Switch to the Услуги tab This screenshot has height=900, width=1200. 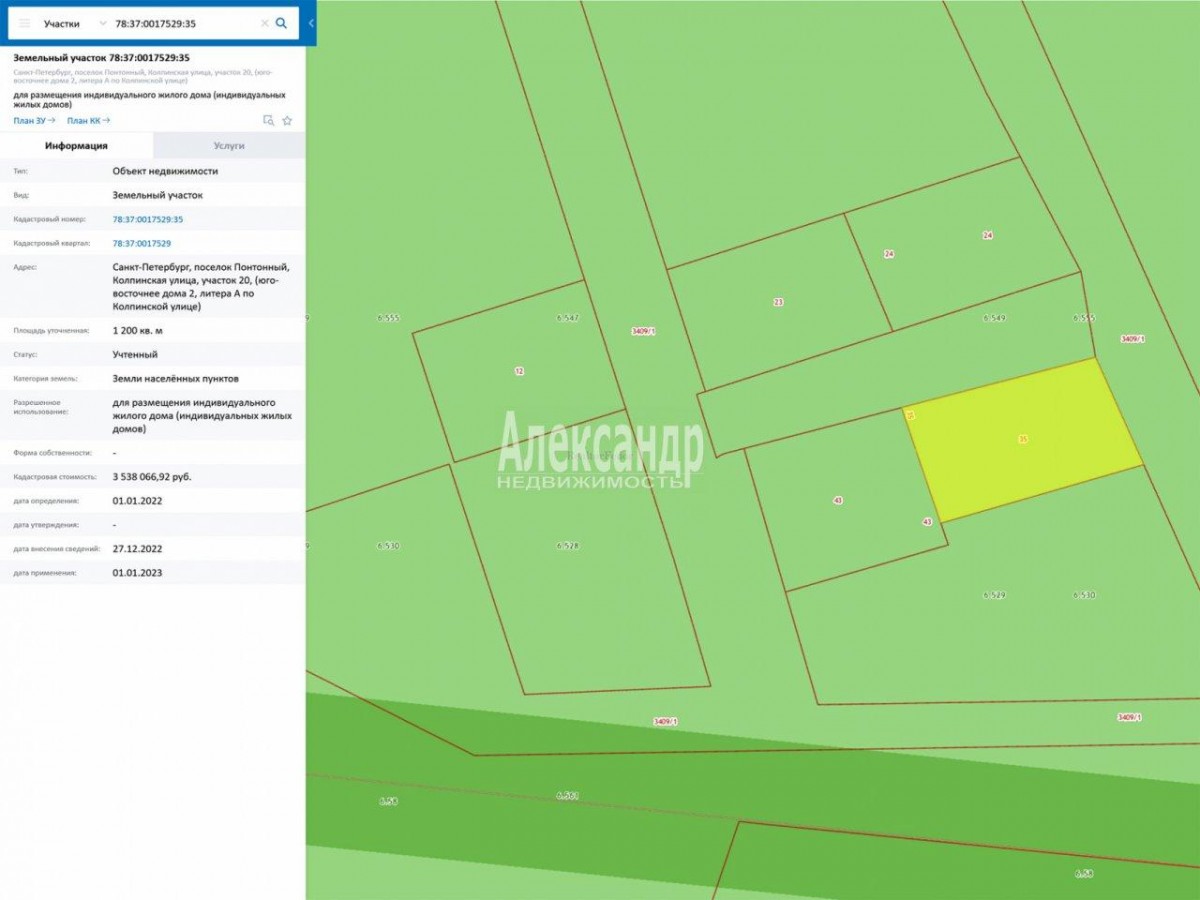(x=229, y=146)
